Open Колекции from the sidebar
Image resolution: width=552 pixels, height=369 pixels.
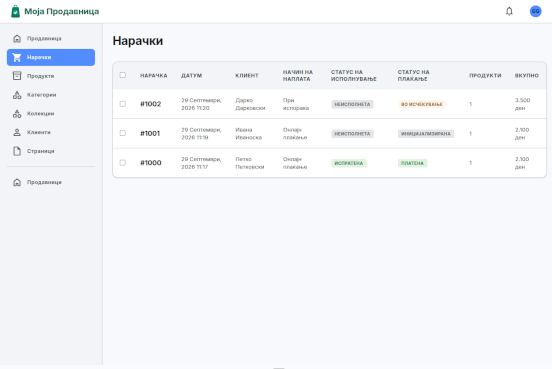[x=51, y=113]
